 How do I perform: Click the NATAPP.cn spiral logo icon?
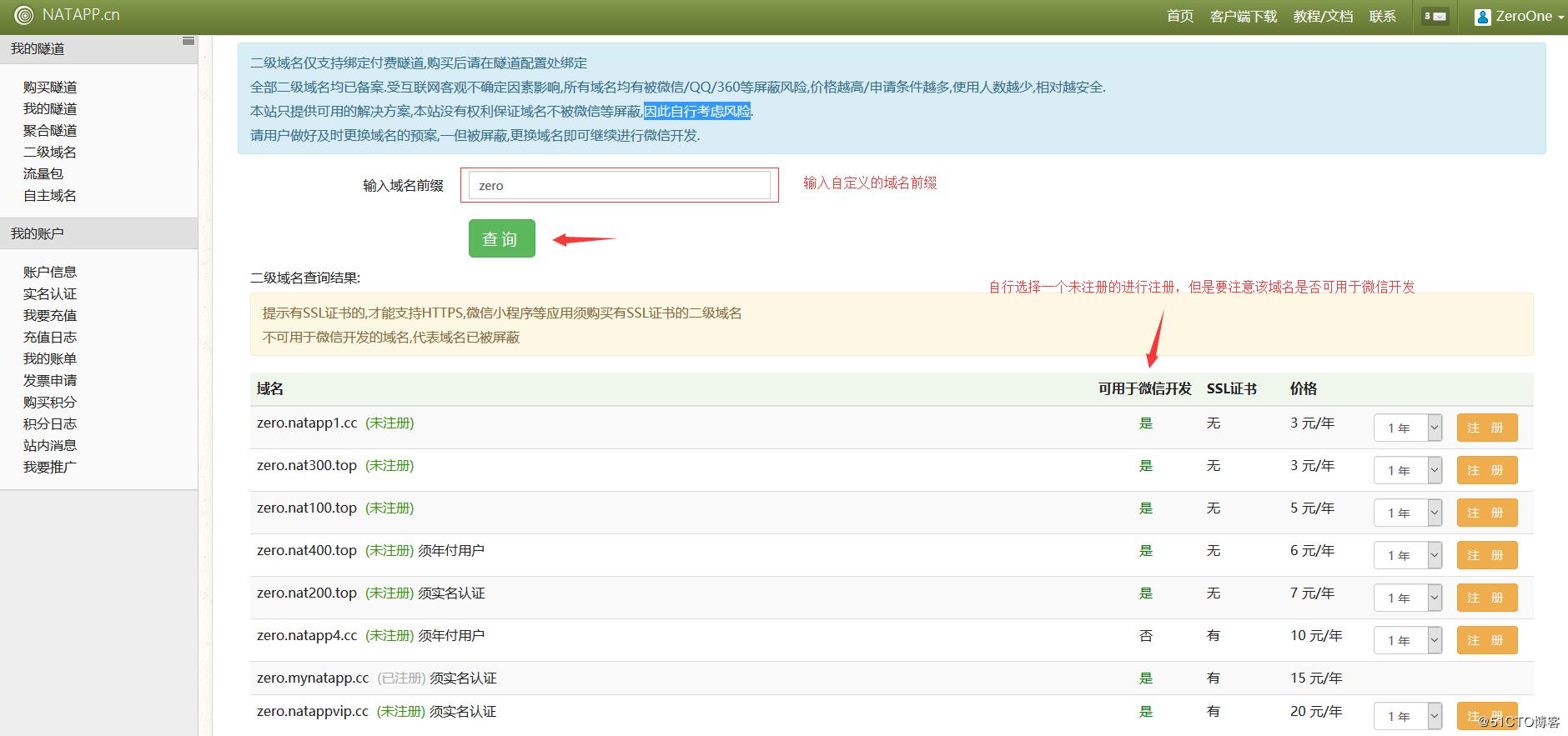(x=24, y=15)
